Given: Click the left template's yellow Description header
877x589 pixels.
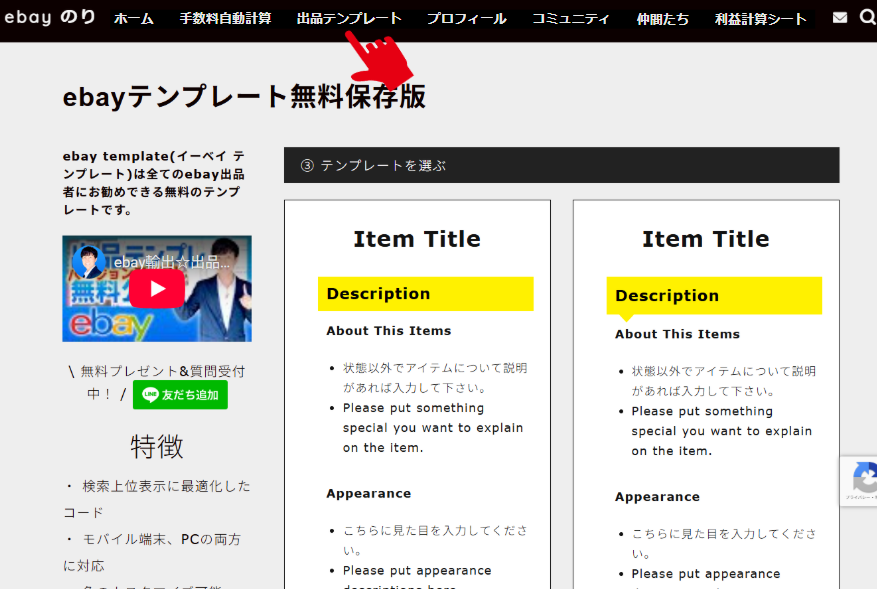Looking at the screenshot, I should [425, 294].
